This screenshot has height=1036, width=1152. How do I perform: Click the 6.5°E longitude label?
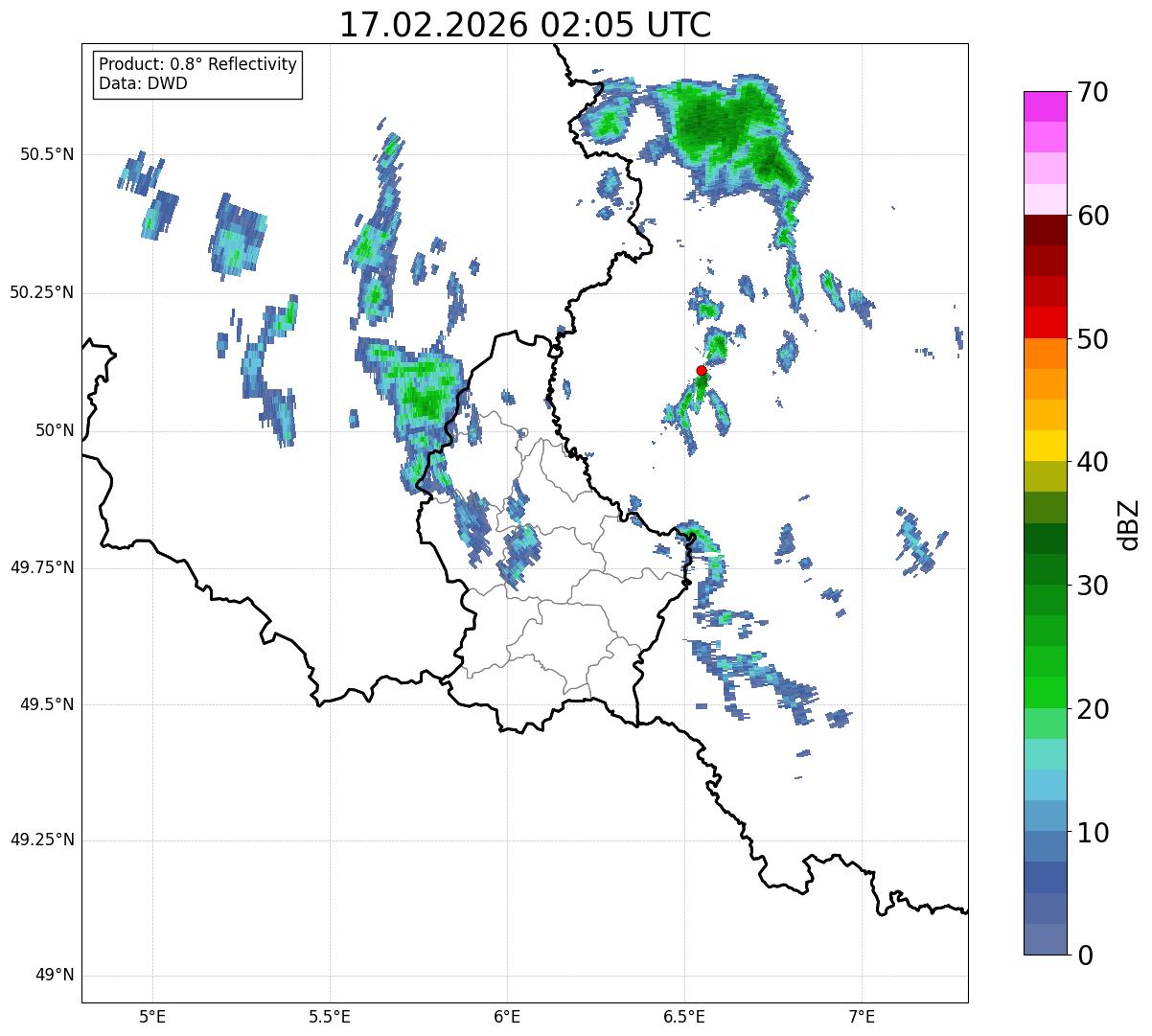684,1017
